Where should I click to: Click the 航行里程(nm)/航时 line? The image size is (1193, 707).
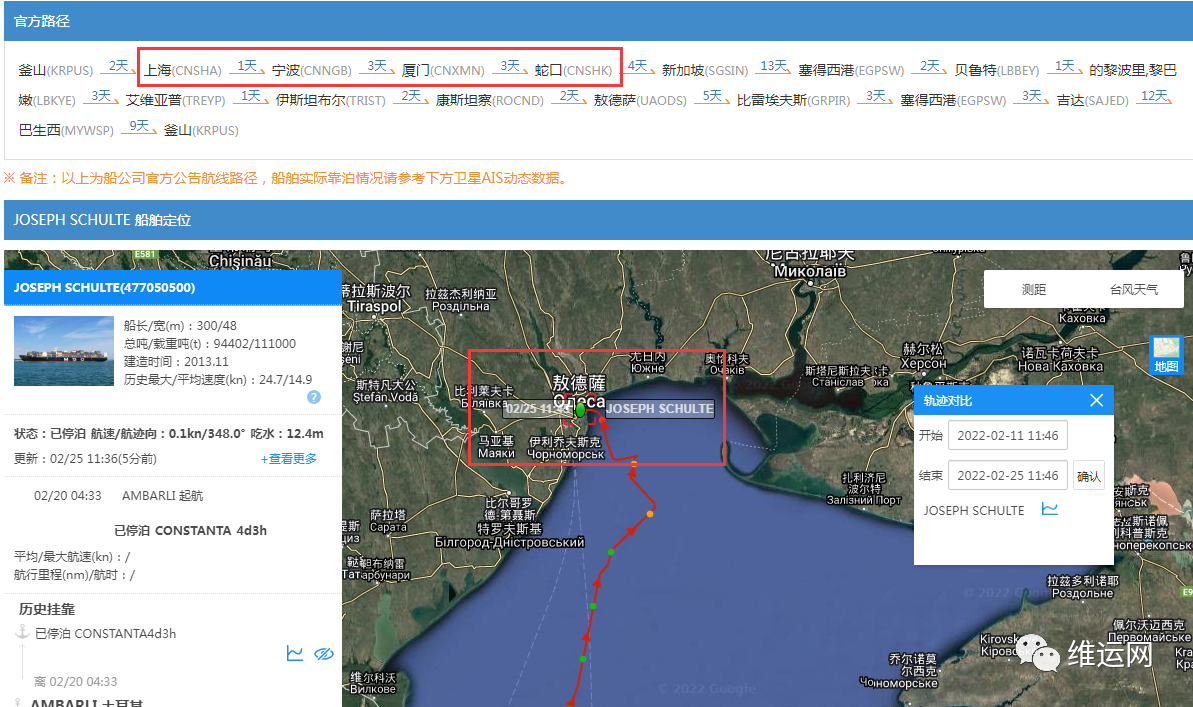(75, 575)
